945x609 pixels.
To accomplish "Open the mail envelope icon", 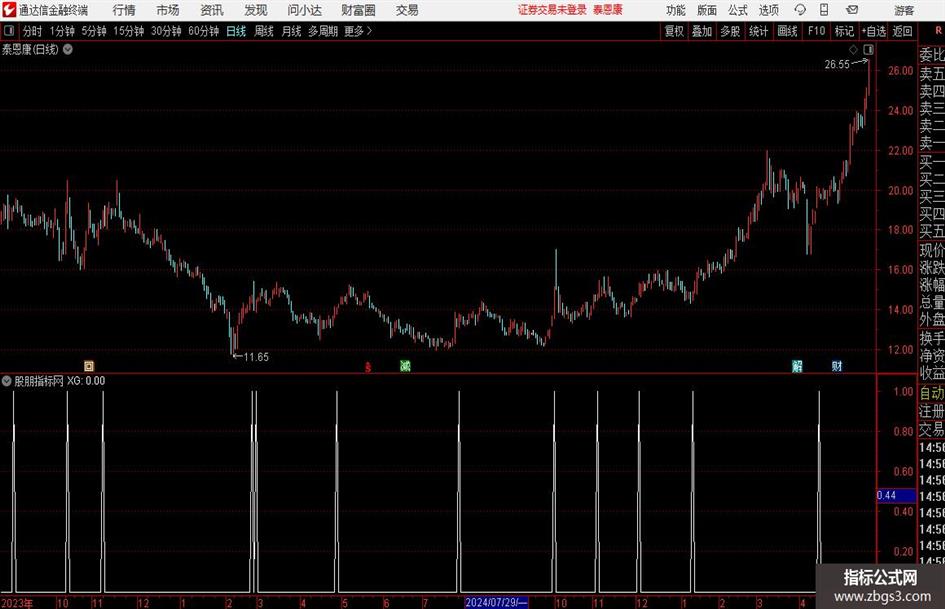I will [x=852, y=10].
